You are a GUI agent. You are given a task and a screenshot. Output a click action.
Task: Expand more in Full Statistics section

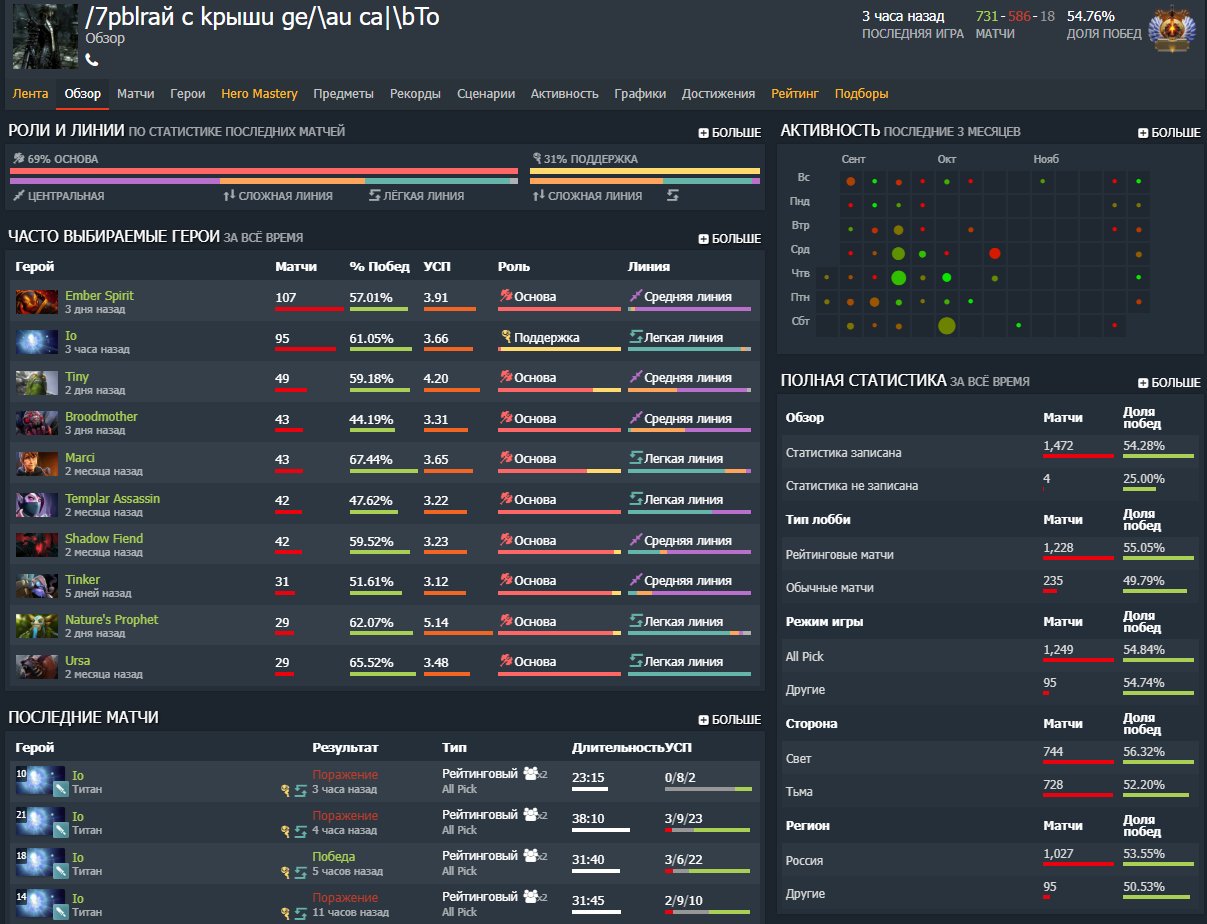tap(1169, 382)
